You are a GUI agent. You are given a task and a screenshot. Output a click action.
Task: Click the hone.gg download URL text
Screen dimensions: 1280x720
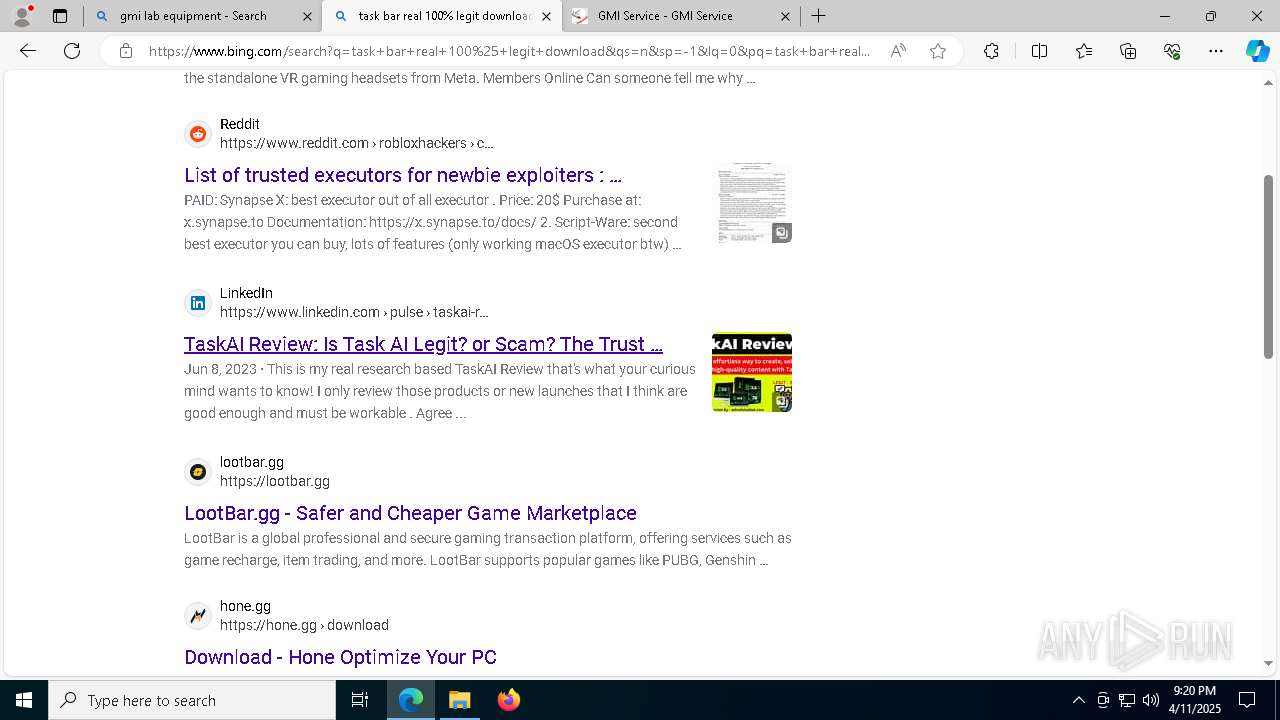[x=304, y=625]
